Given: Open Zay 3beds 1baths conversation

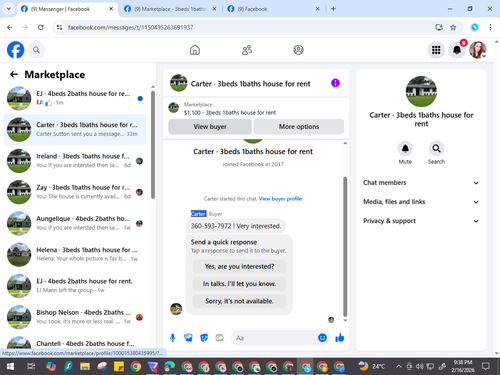Looking at the screenshot, I should click(75, 192).
